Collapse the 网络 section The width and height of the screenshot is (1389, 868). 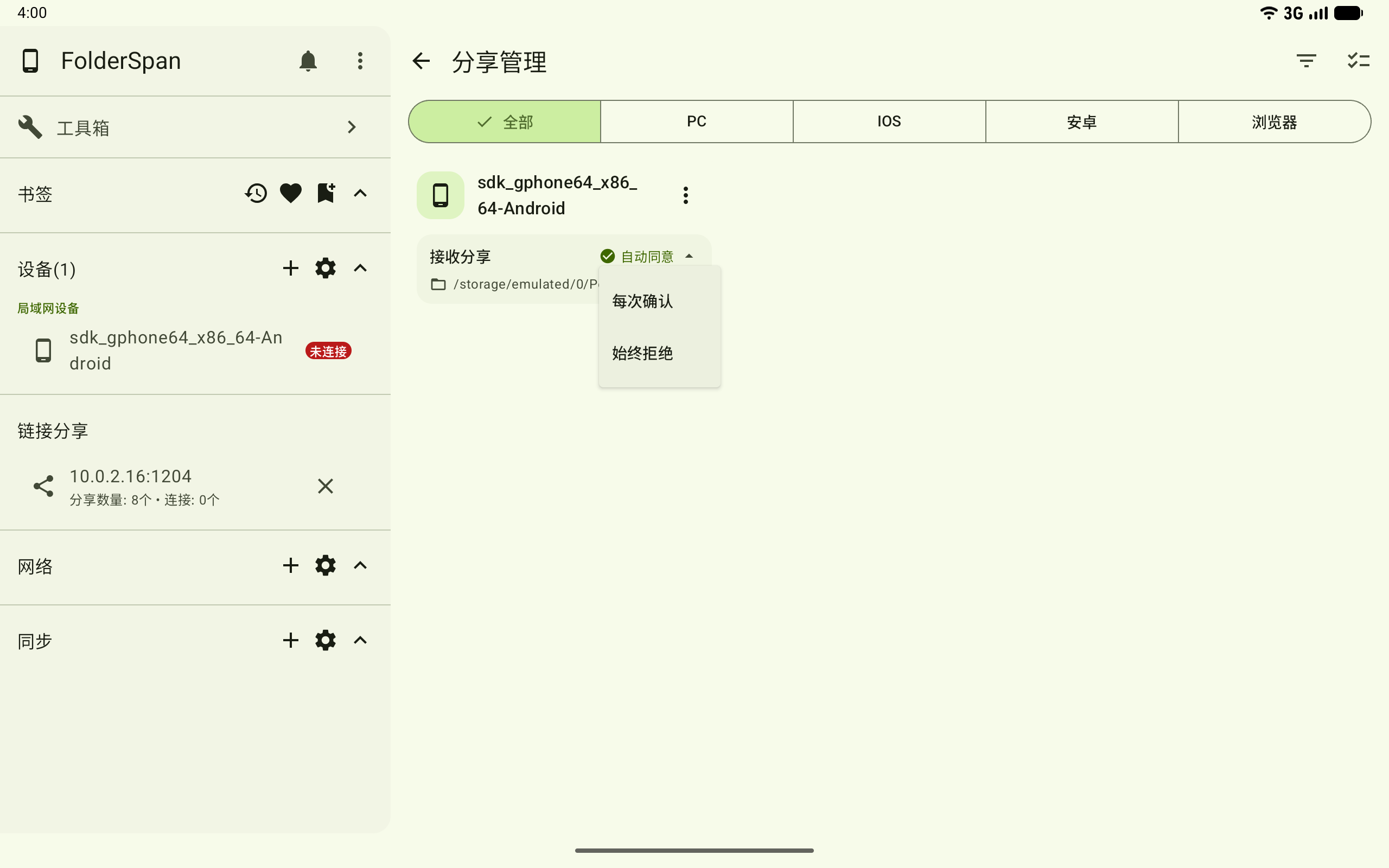360,565
